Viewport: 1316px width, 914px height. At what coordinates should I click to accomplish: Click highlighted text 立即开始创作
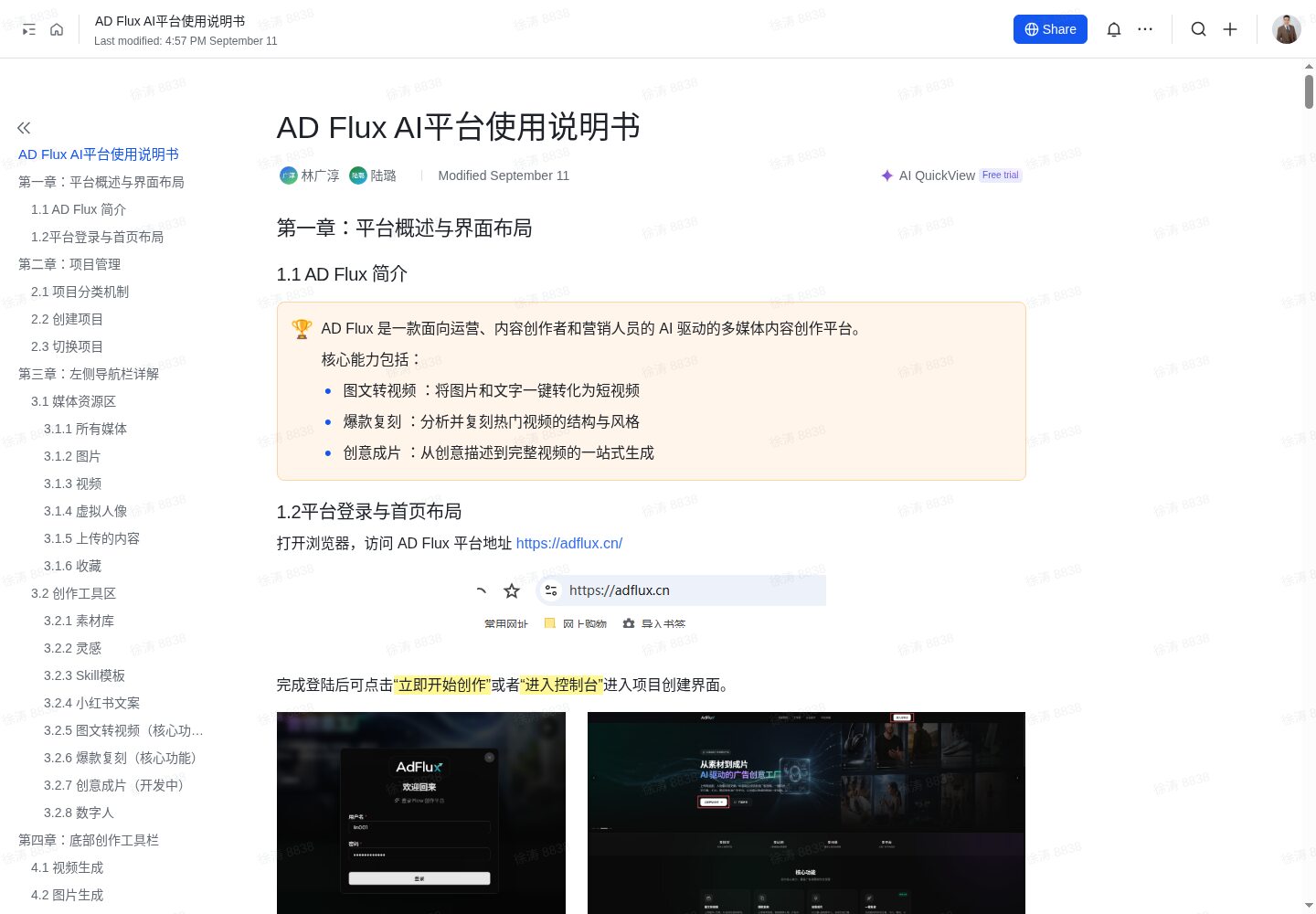pos(443,685)
